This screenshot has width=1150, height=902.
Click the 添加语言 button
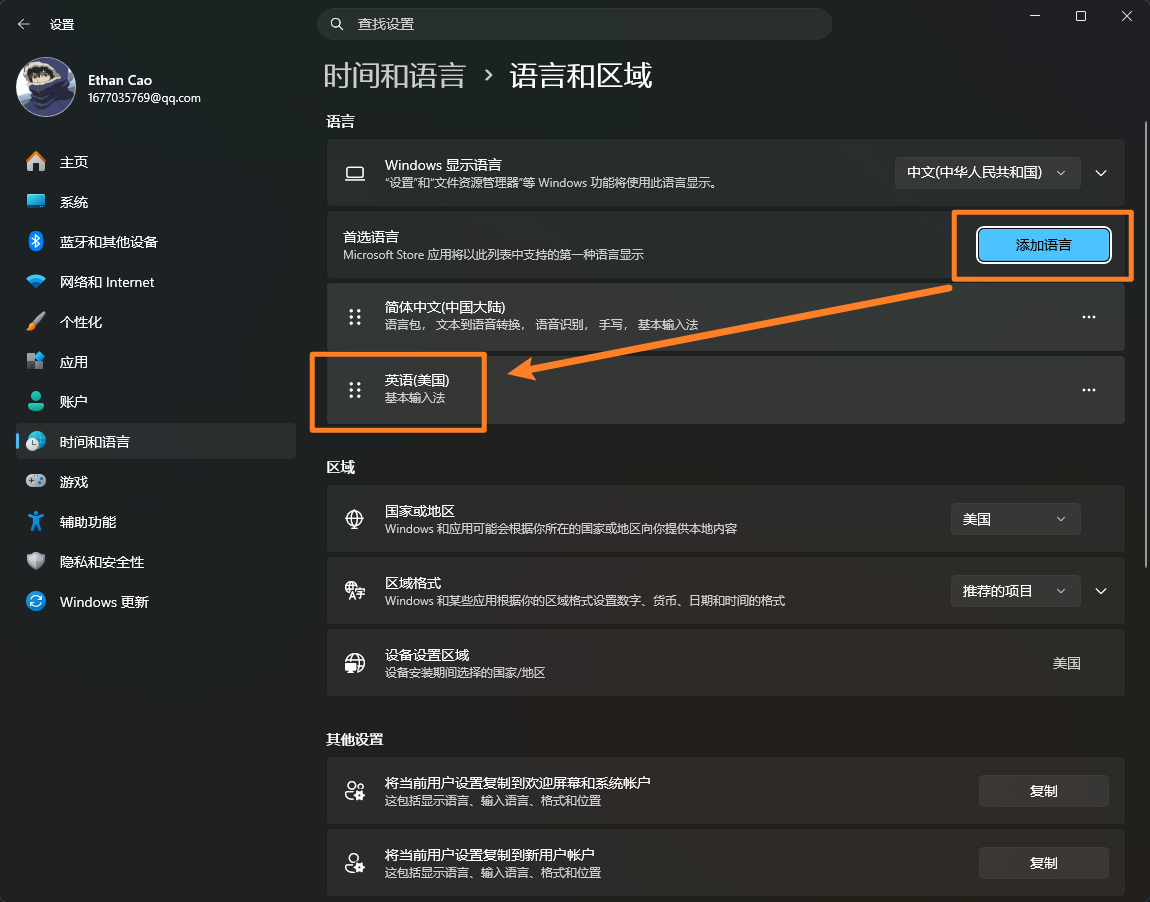click(1044, 245)
